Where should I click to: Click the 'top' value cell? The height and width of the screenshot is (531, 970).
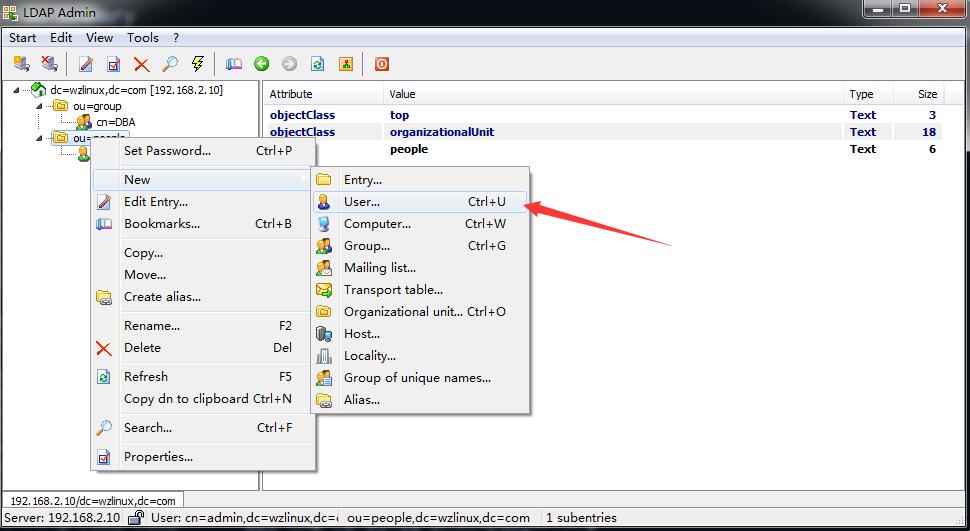tap(400, 115)
